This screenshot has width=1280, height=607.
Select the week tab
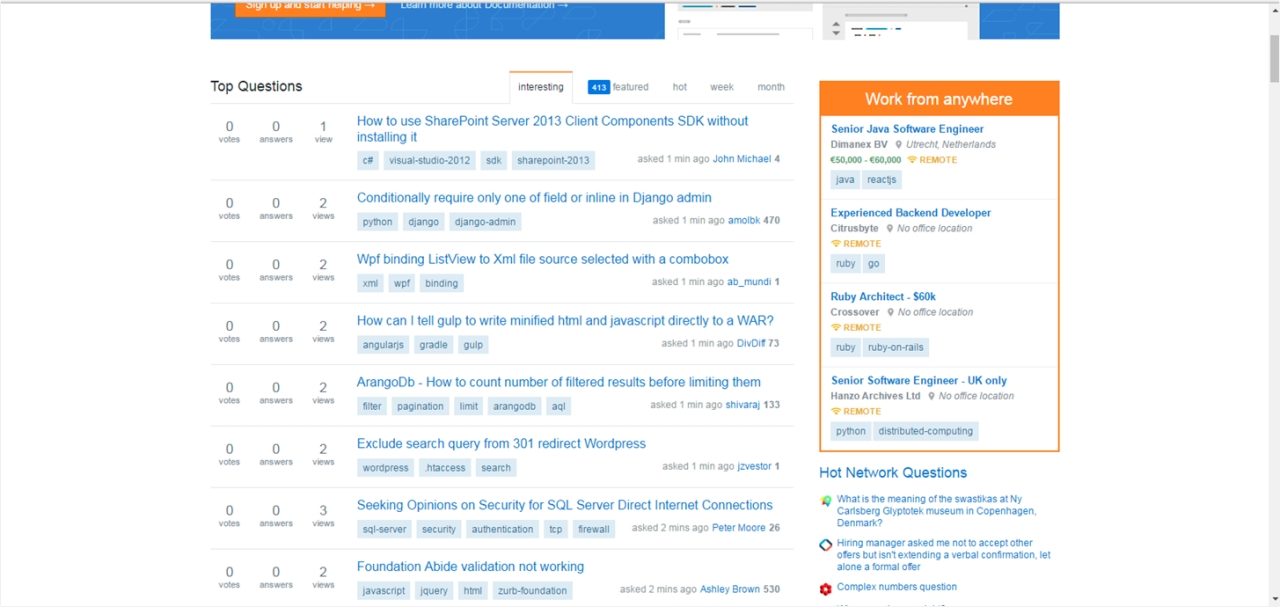tap(722, 87)
